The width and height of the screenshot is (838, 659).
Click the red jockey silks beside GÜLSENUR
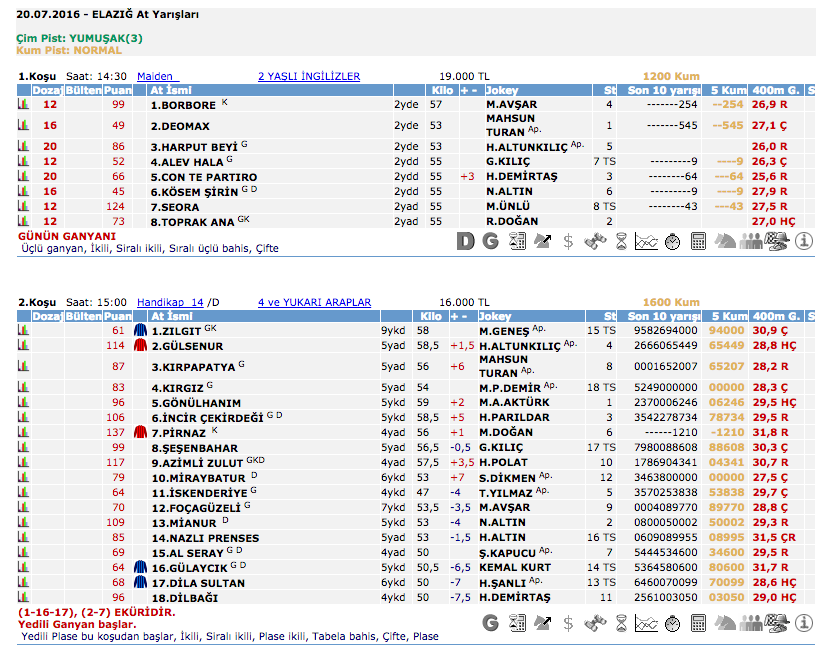[x=140, y=346]
